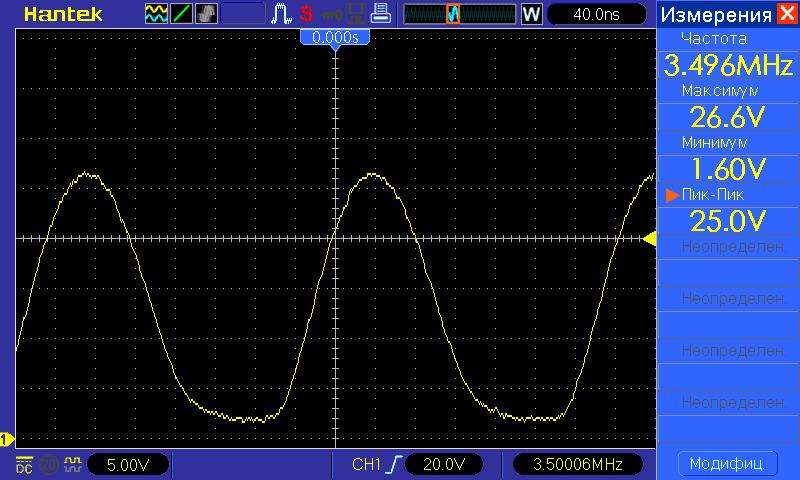Click the key lock icon

[331, 14]
